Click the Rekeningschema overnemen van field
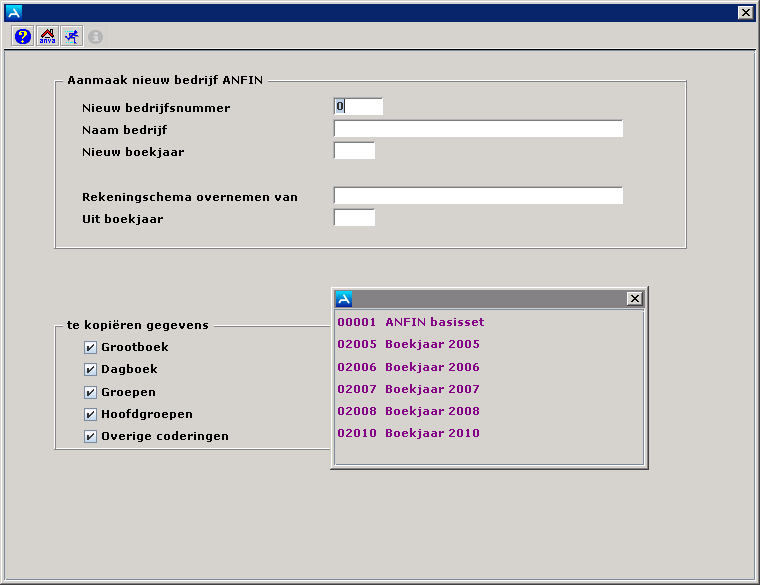The width and height of the screenshot is (760, 585). coord(478,196)
